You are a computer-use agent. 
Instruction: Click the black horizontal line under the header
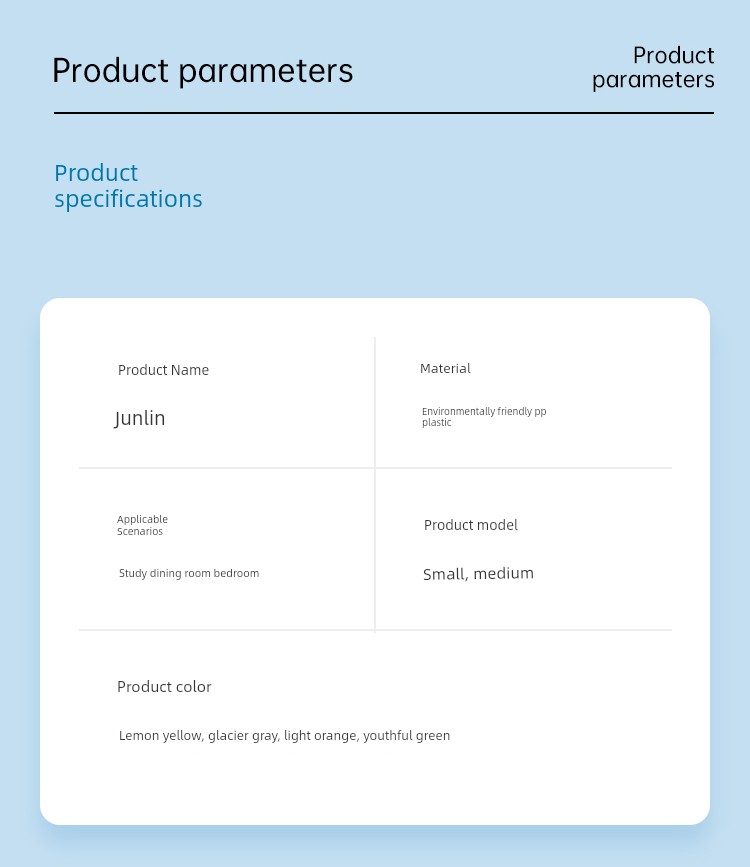pyautogui.click(x=384, y=113)
